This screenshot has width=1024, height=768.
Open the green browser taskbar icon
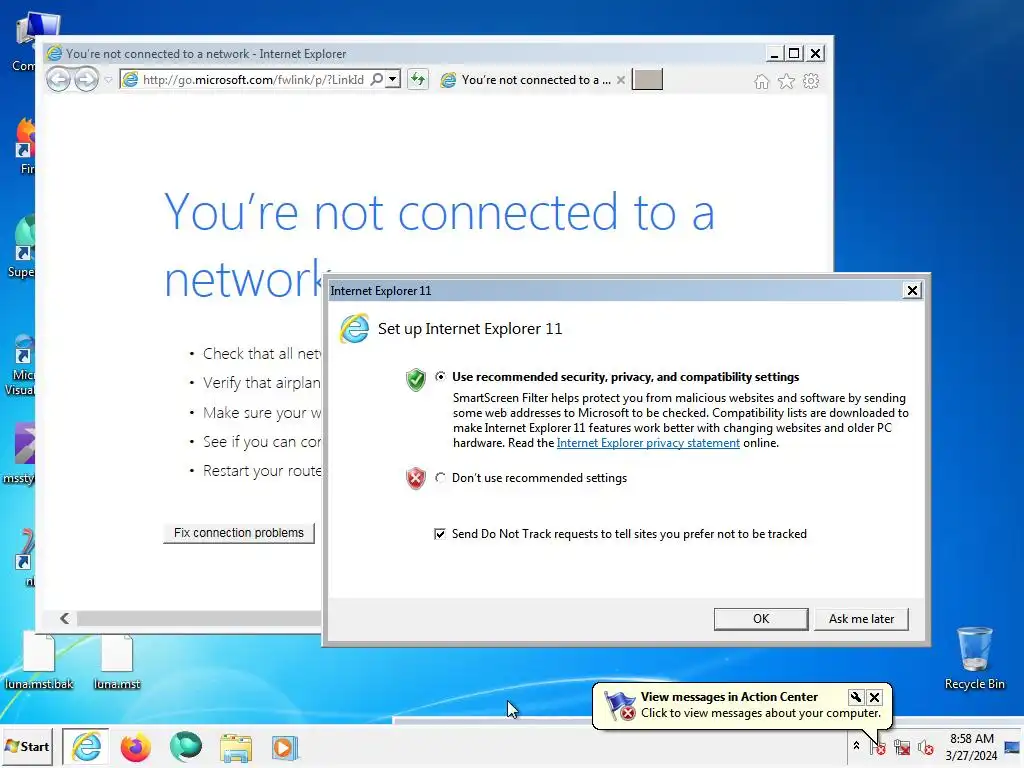(x=186, y=747)
